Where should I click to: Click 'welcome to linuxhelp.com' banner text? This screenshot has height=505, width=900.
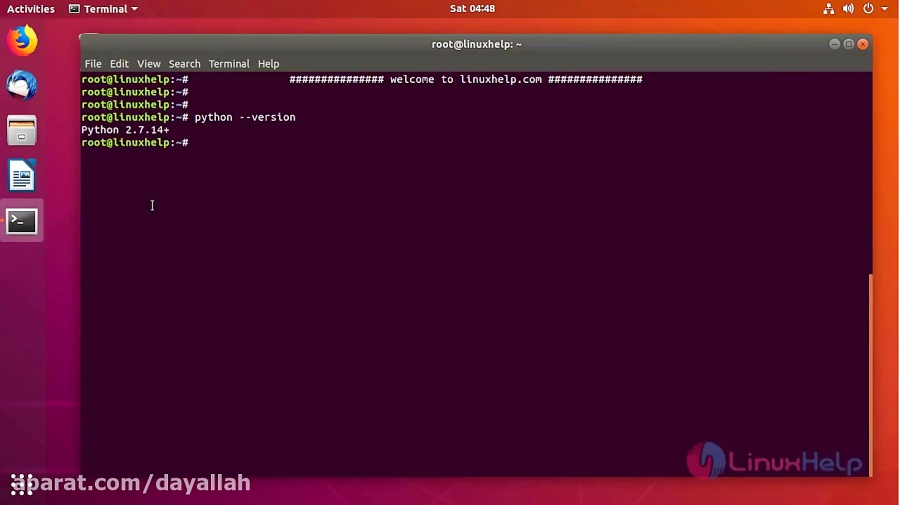[x=465, y=79]
